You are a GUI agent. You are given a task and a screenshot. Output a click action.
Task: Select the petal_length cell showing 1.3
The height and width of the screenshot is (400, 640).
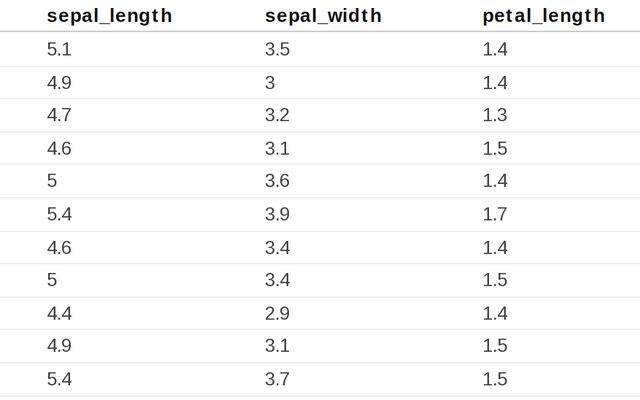[495, 115]
